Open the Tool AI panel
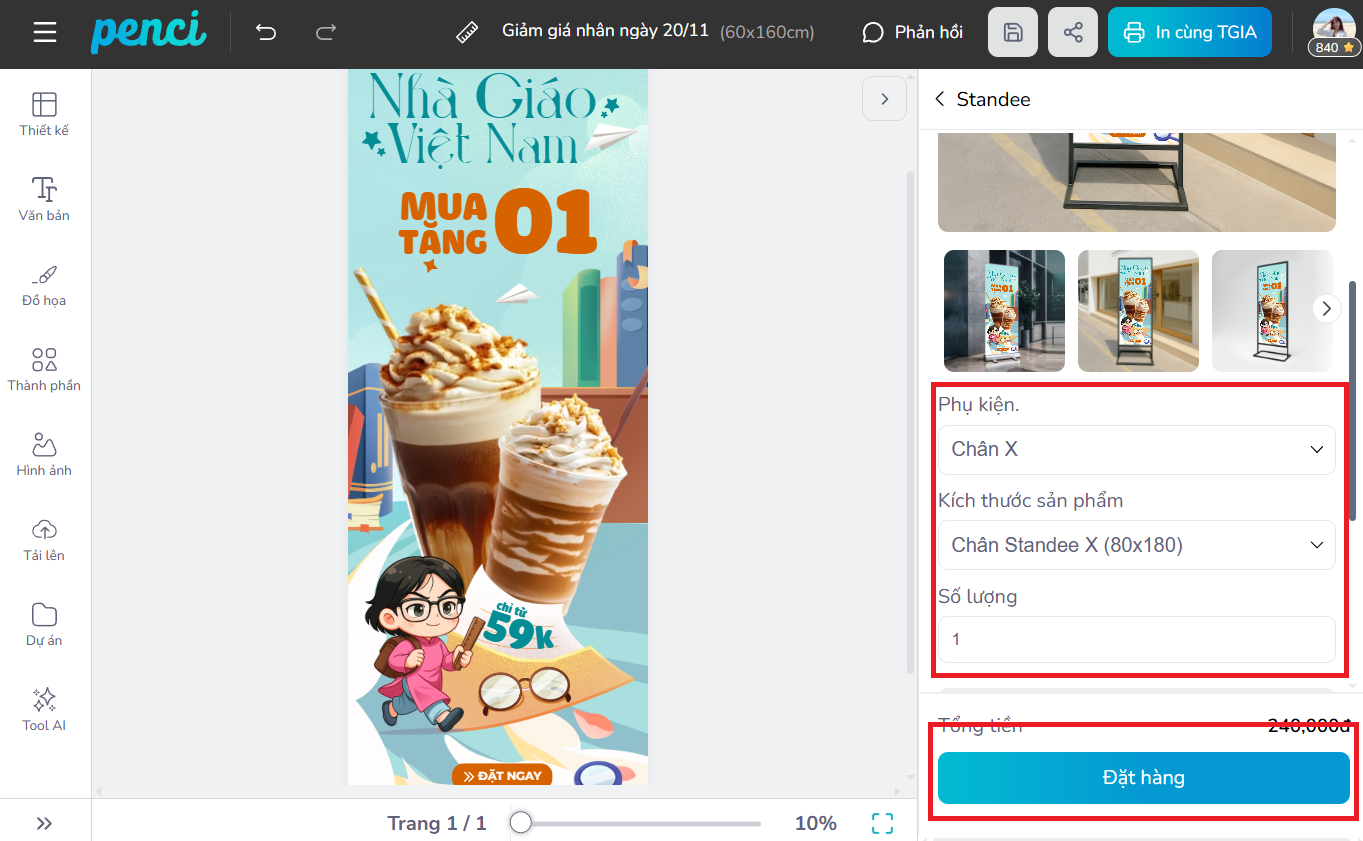The image size is (1363, 841). (45, 709)
